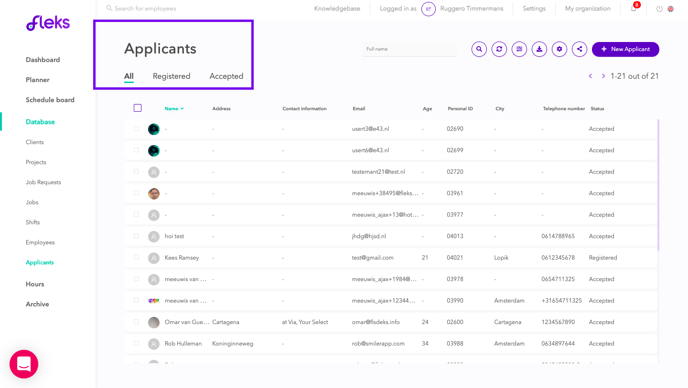Click the download export icon button

[x=539, y=49]
